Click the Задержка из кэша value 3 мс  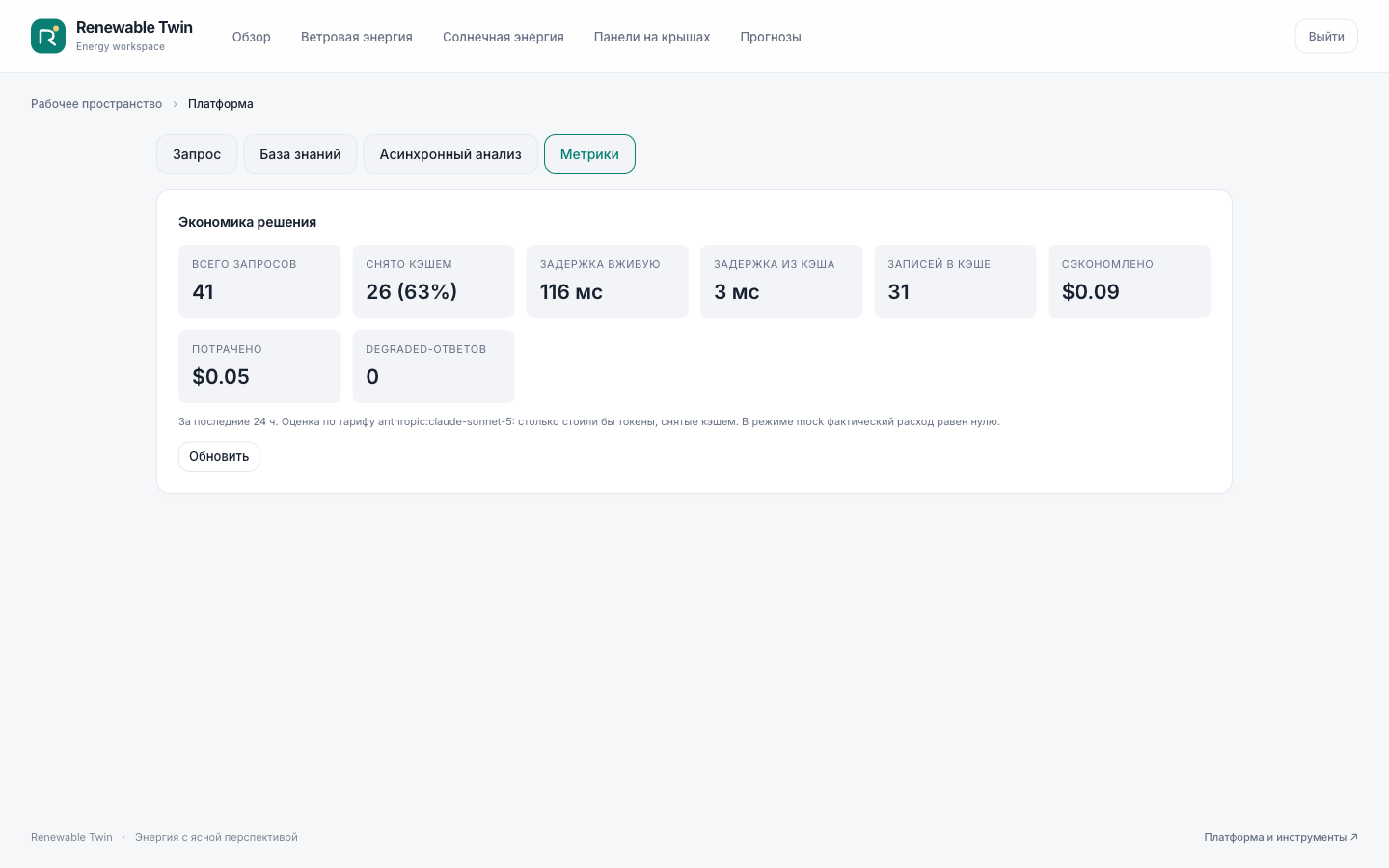coord(737,291)
